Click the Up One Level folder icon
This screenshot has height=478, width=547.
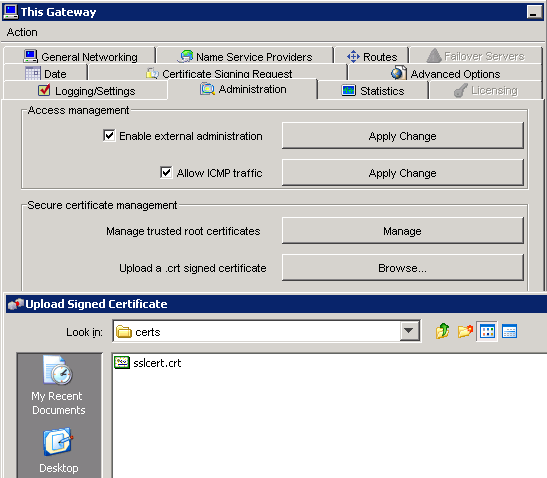pos(442,331)
